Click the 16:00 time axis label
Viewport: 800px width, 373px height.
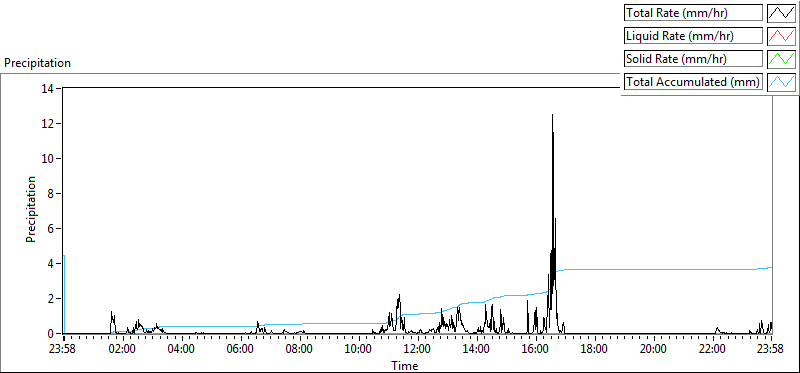[x=536, y=350]
